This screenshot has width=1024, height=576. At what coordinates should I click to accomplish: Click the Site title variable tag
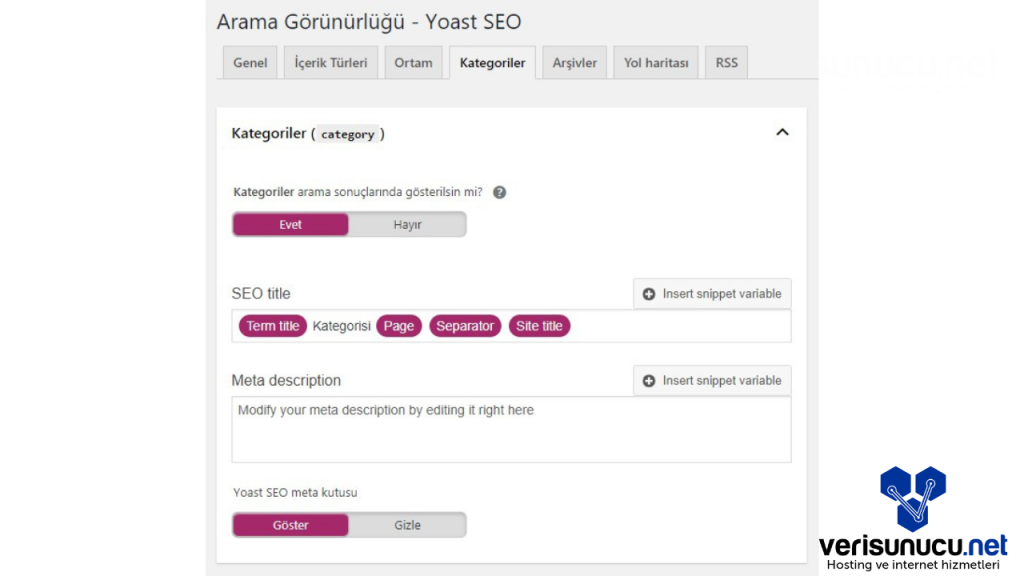point(539,326)
